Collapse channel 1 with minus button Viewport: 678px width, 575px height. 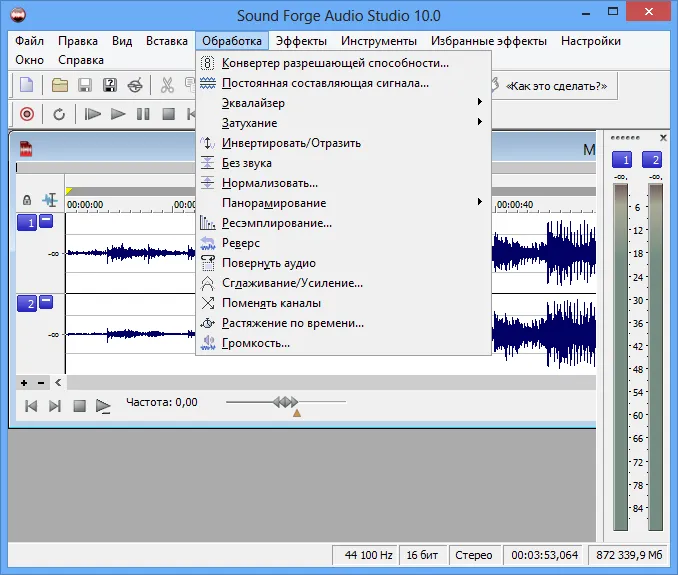tap(46, 221)
